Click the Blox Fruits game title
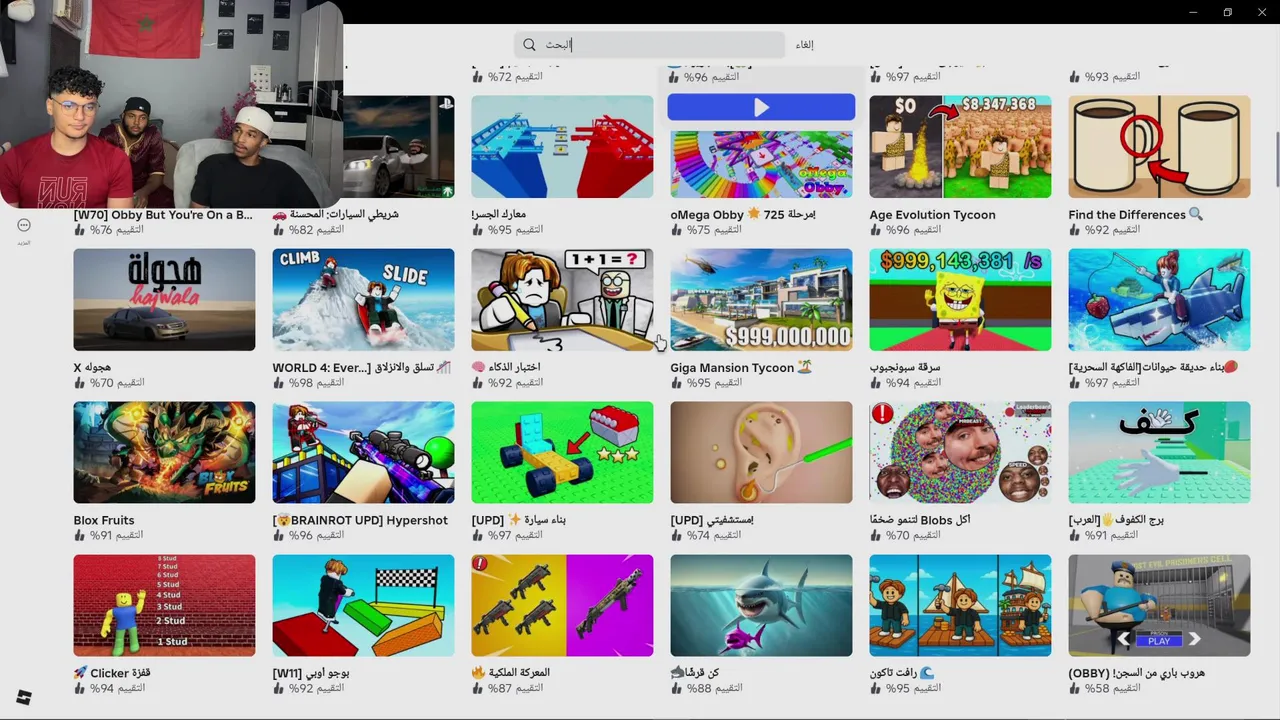Viewport: 1280px width, 720px height. [x=104, y=520]
